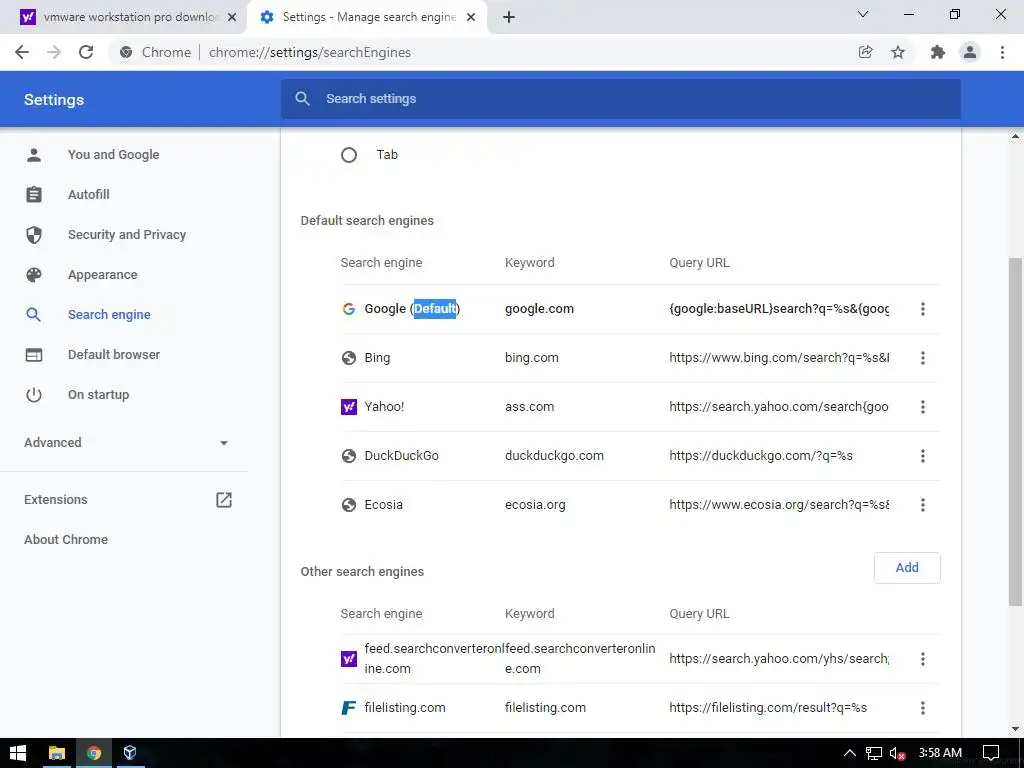Open the network tray icon
1024x768 pixels.
874,753
